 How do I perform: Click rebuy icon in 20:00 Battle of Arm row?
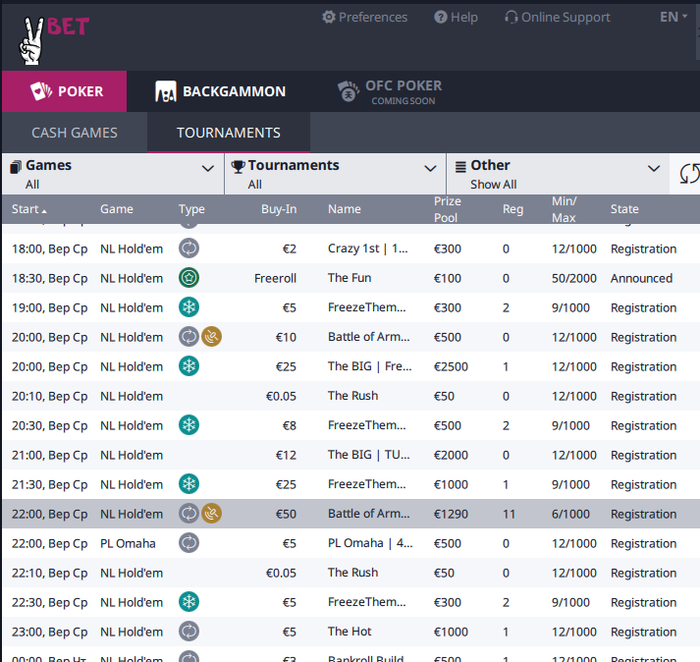coord(189,337)
